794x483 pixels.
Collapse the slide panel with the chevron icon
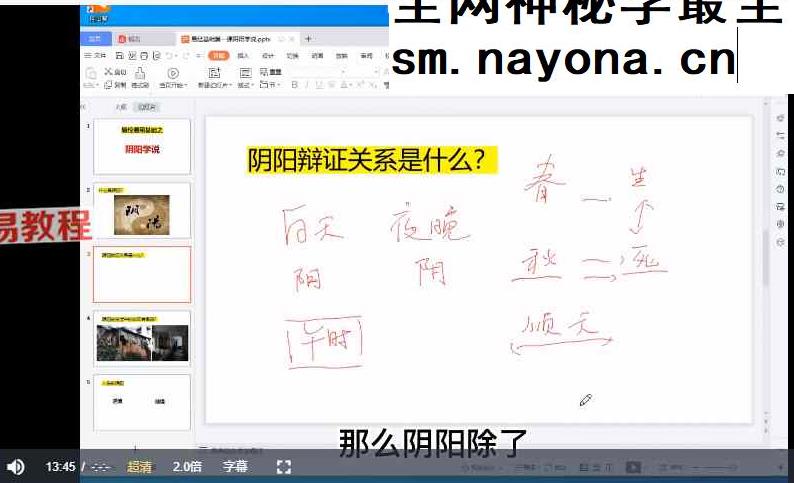pos(84,107)
